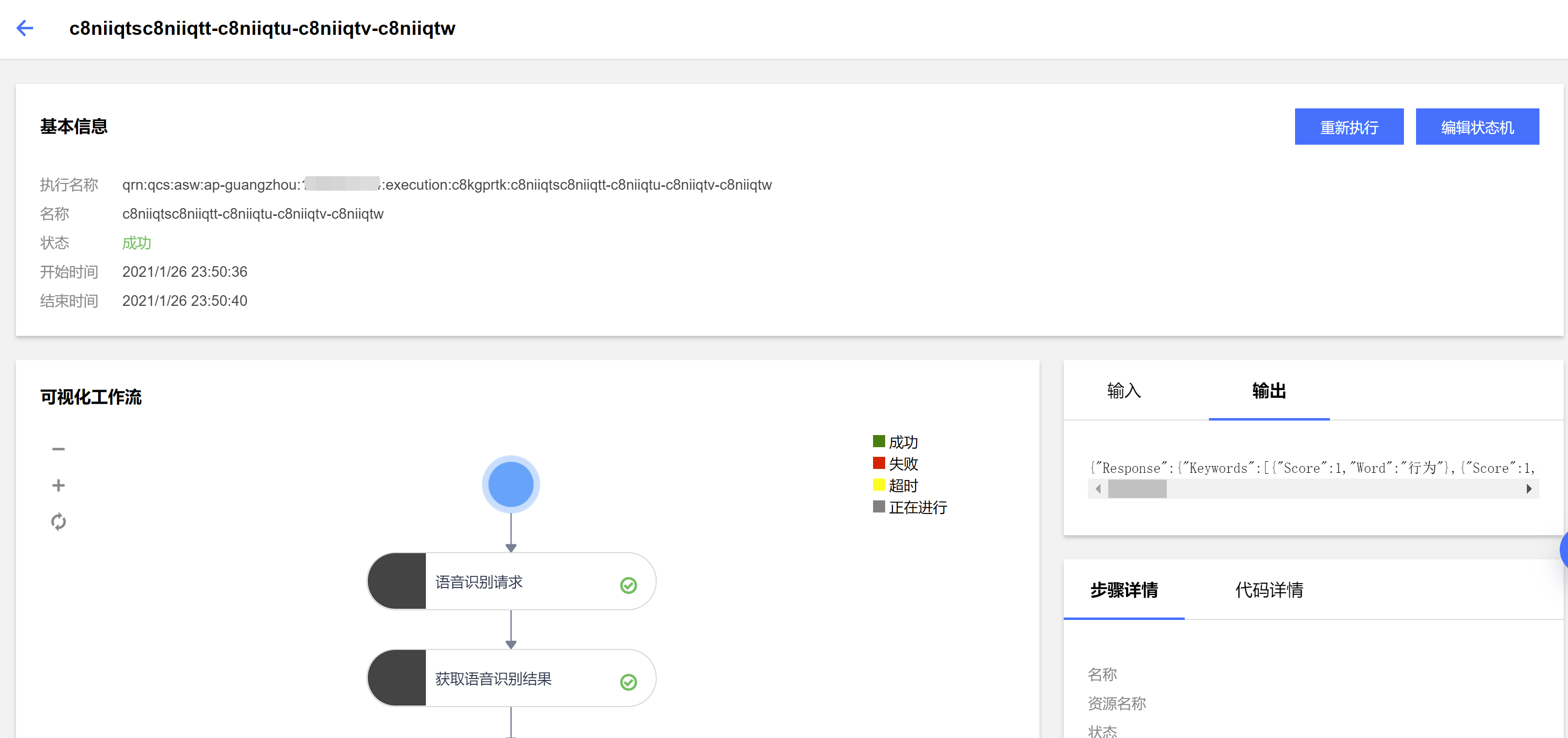Zoom in workflow with plus icon
Viewport: 1568px width, 738px height.
pyautogui.click(x=59, y=485)
